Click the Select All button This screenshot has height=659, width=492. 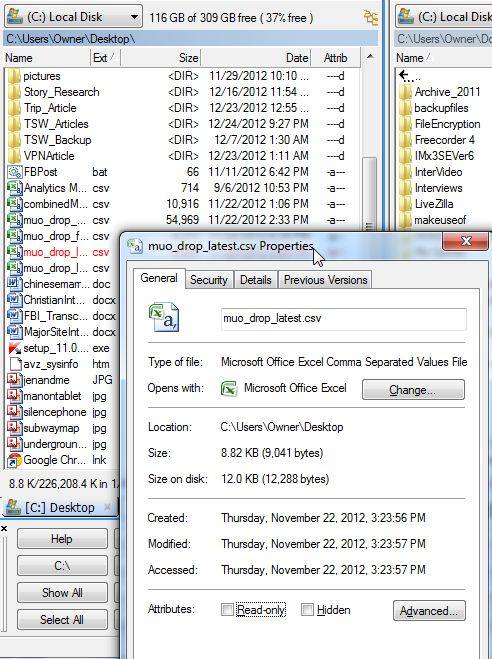(62, 619)
